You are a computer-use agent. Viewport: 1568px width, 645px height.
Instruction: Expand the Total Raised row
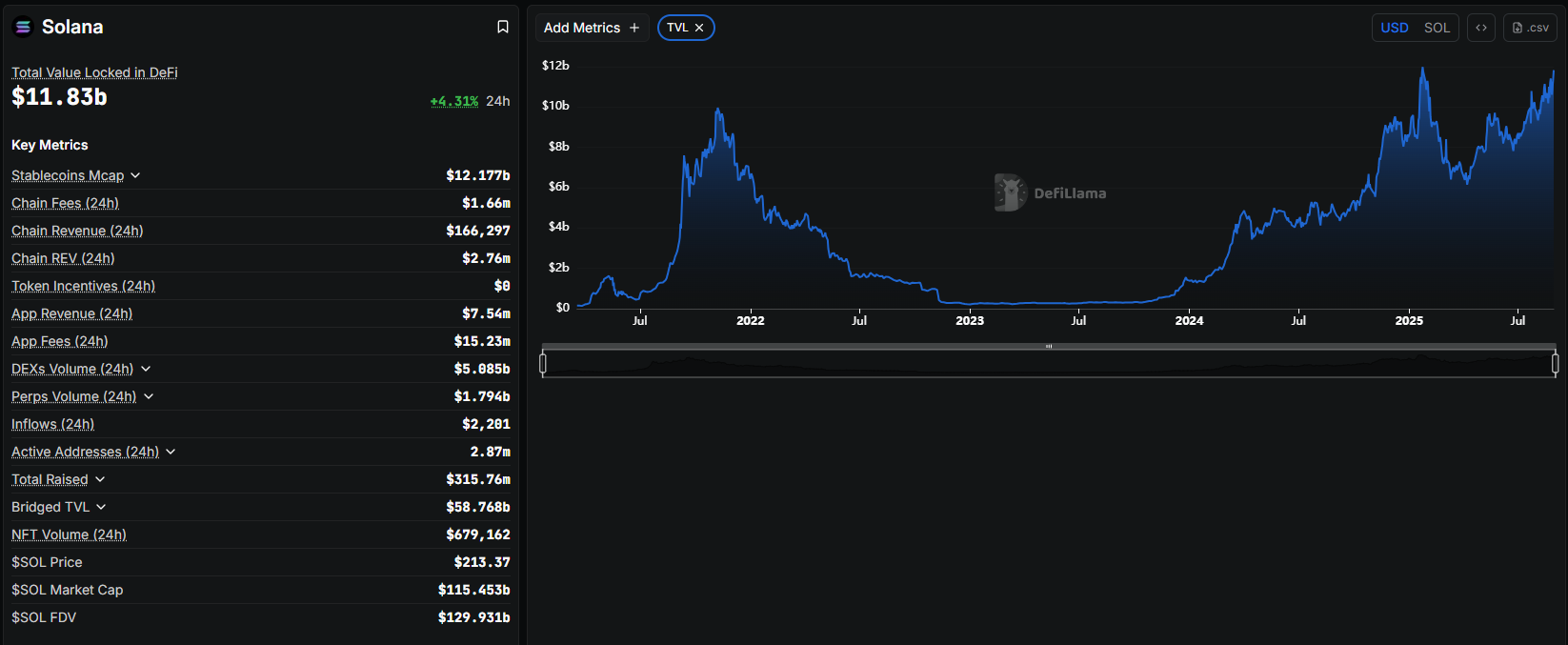(100, 479)
